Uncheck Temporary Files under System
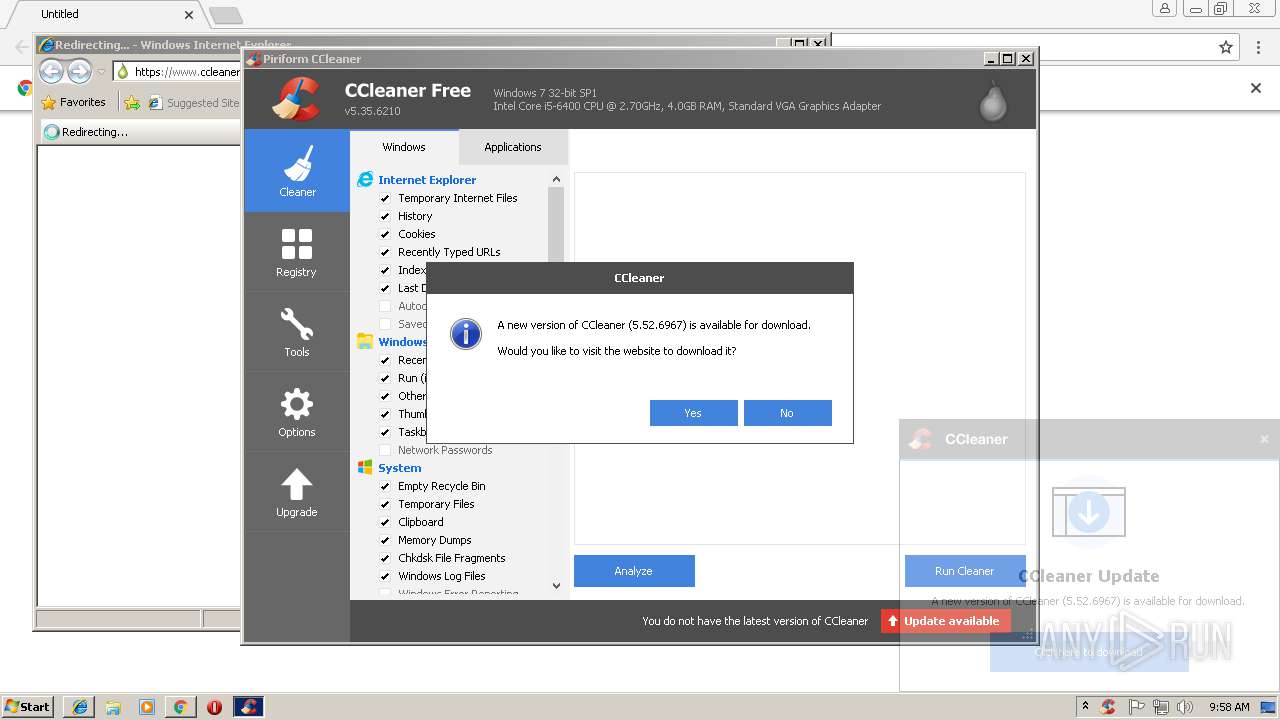 point(385,504)
